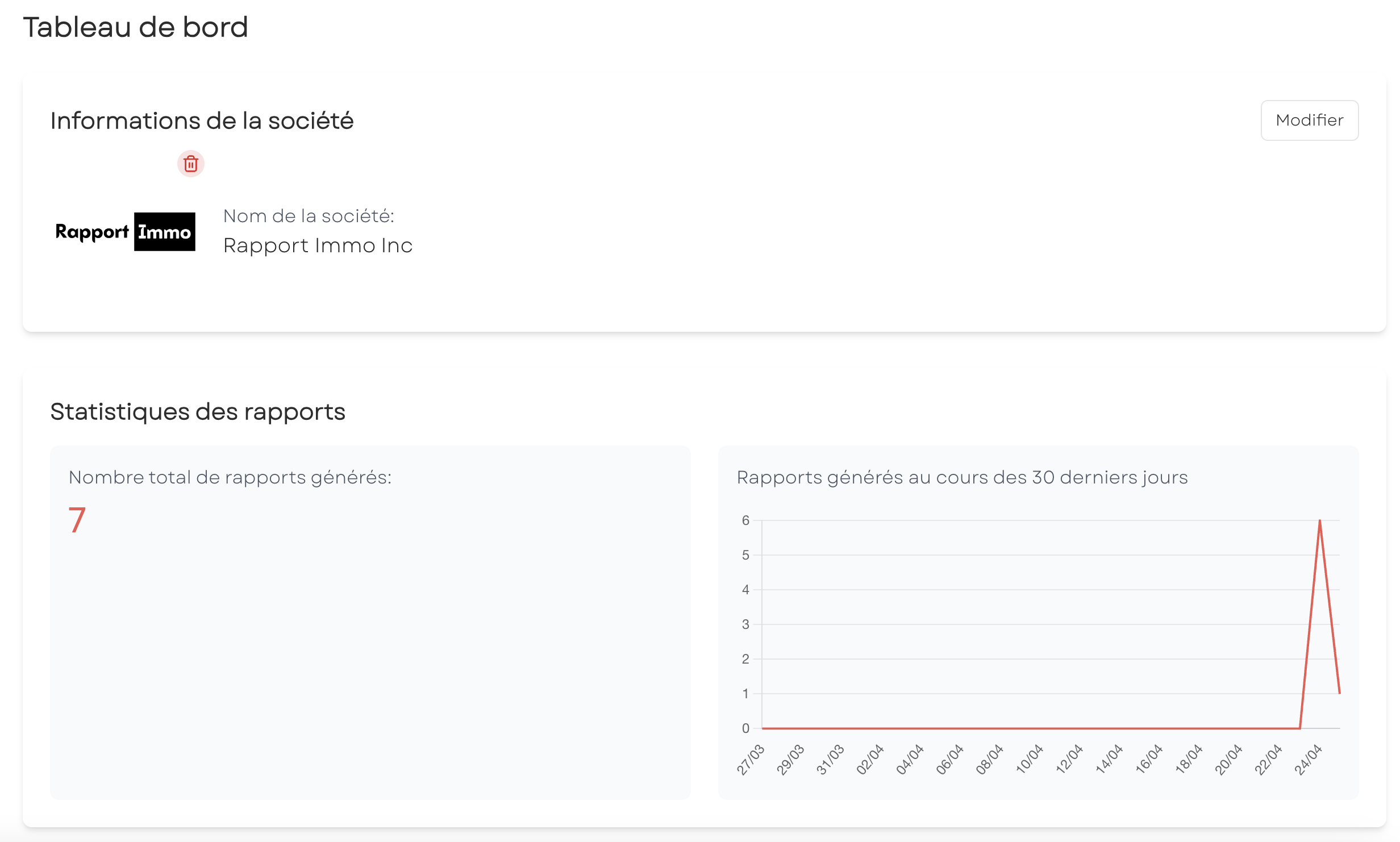The height and width of the screenshot is (842, 1400).
Task: Click the Rapport Immo company logo
Action: (x=125, y=232)
